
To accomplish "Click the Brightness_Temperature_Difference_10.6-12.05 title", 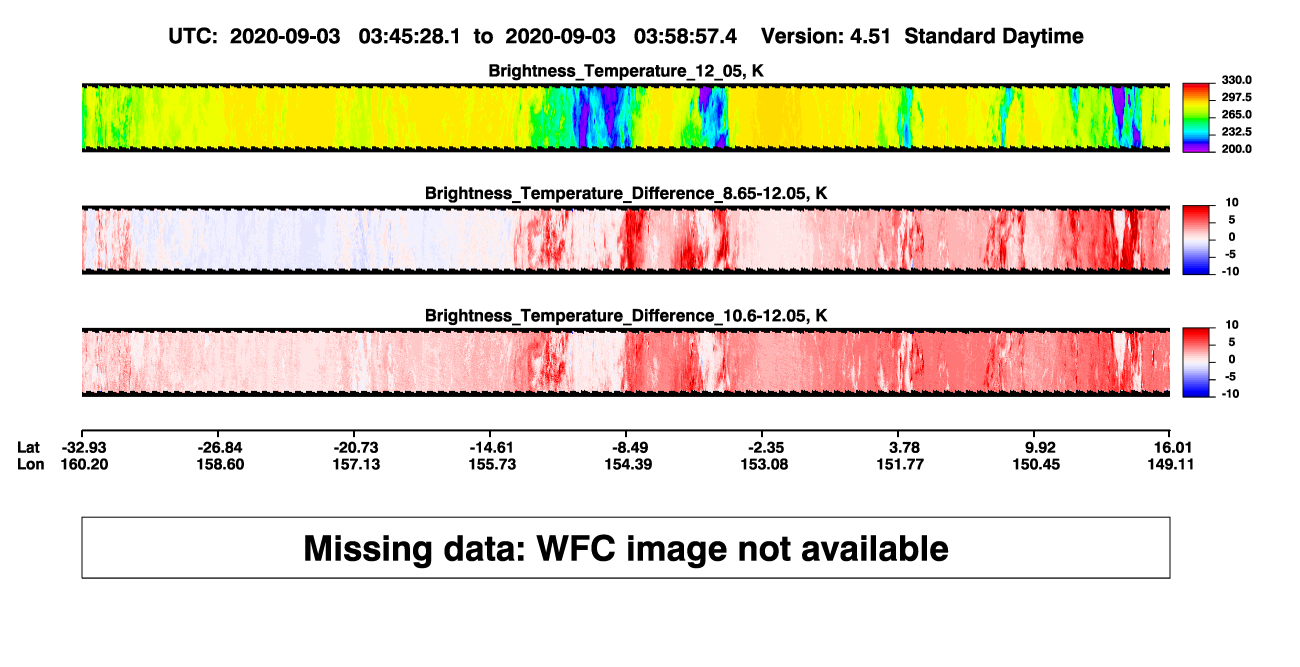I will point(626,316).
